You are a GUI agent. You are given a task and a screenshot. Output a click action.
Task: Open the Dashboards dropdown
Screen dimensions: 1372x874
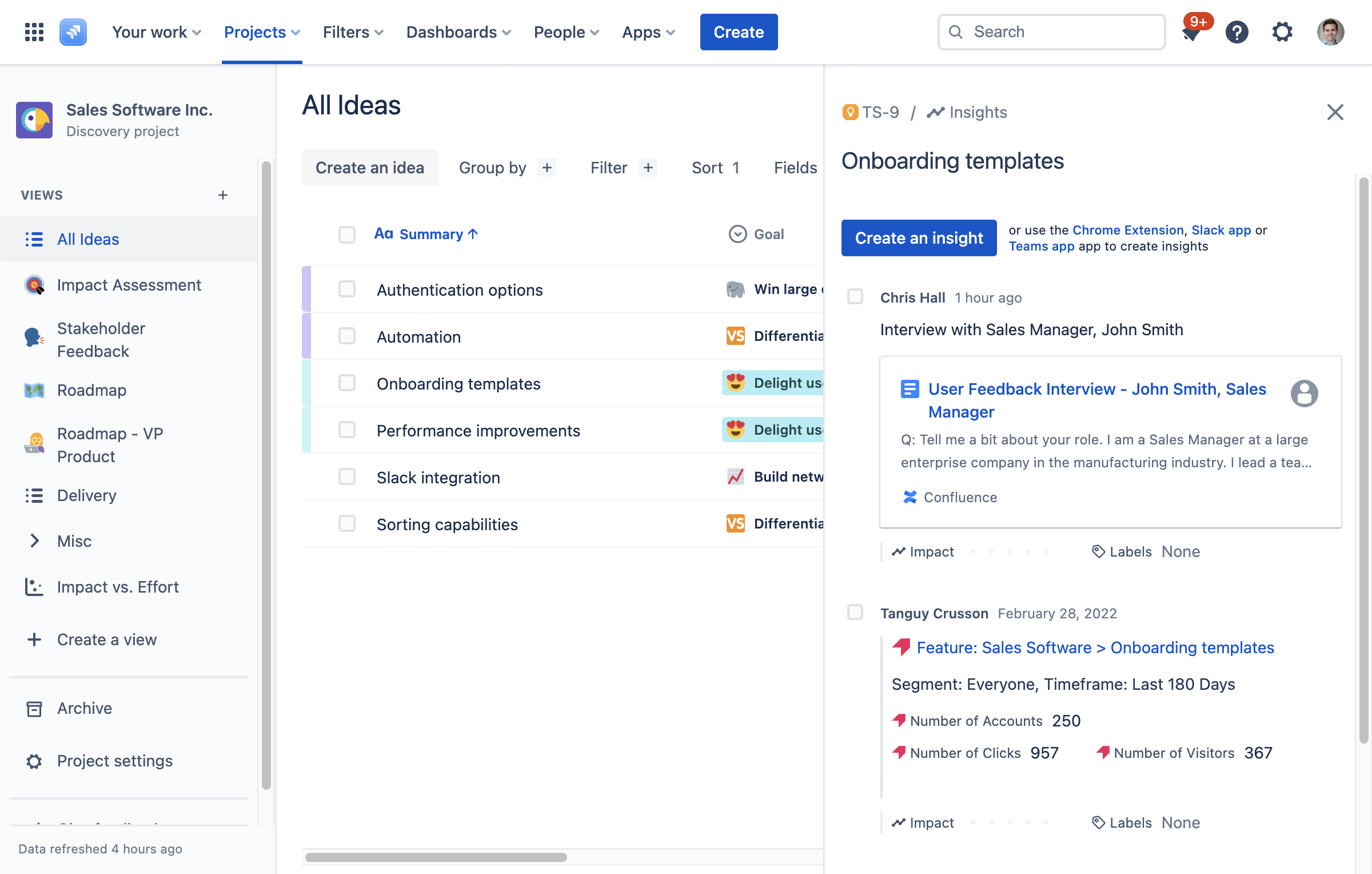458,32
